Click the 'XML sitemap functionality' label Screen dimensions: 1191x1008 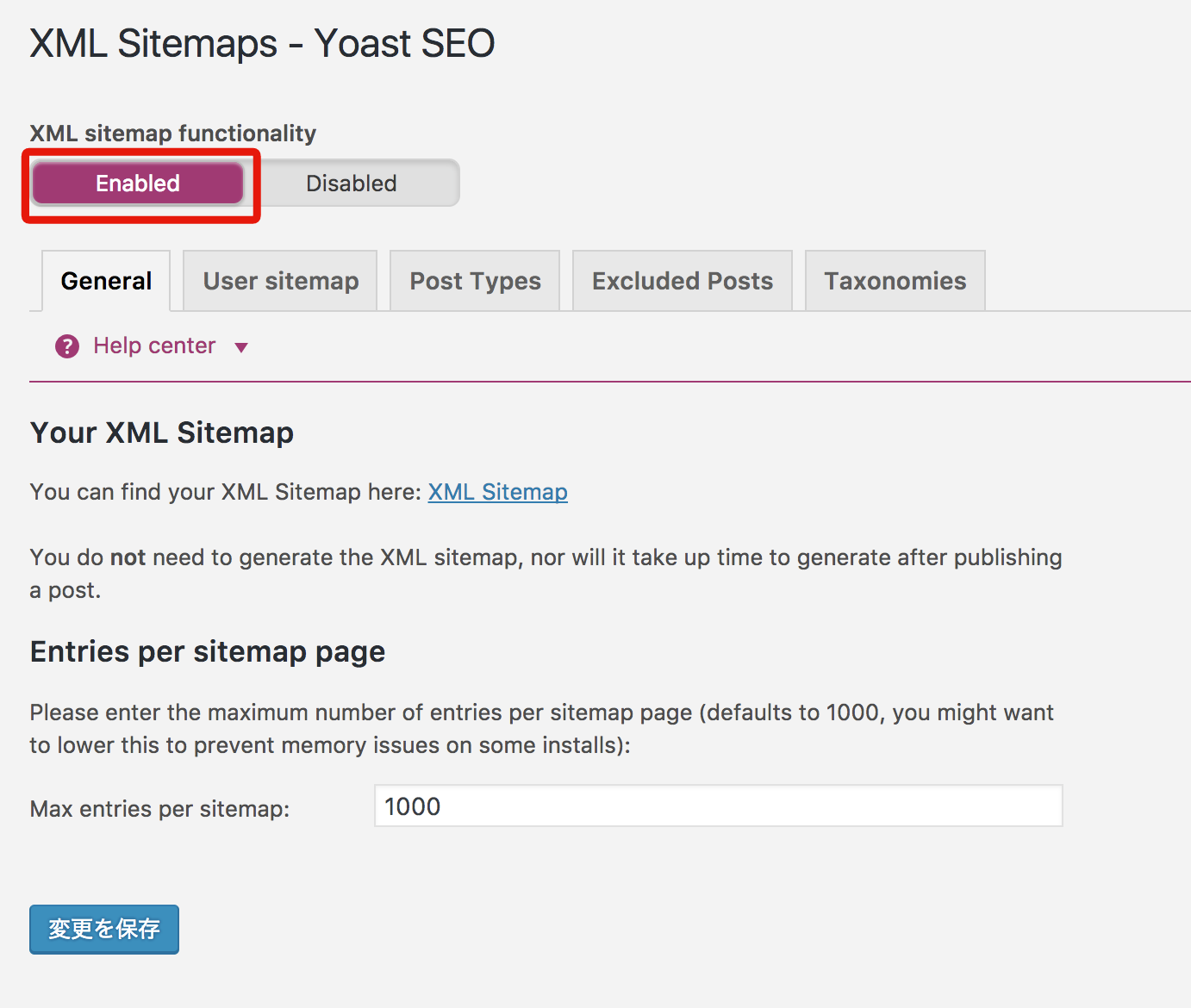coord(173,134)
